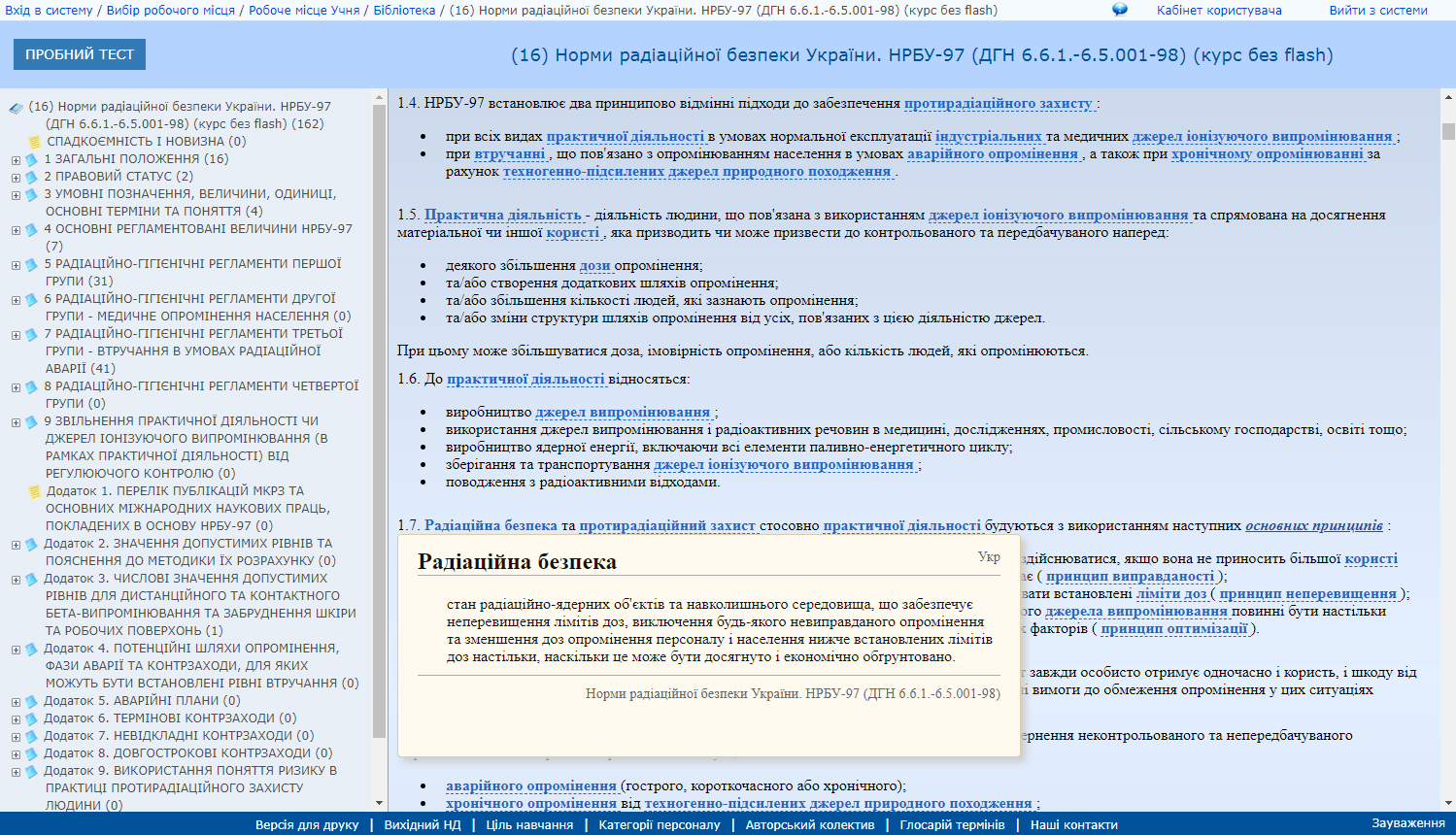This screenshot has height=835, width=1456.
Task: Click note icon beside СПАДКОЄМНІСТЬ І НОВИЗНА
Action: pyautogui.click(x=35, y=142)
